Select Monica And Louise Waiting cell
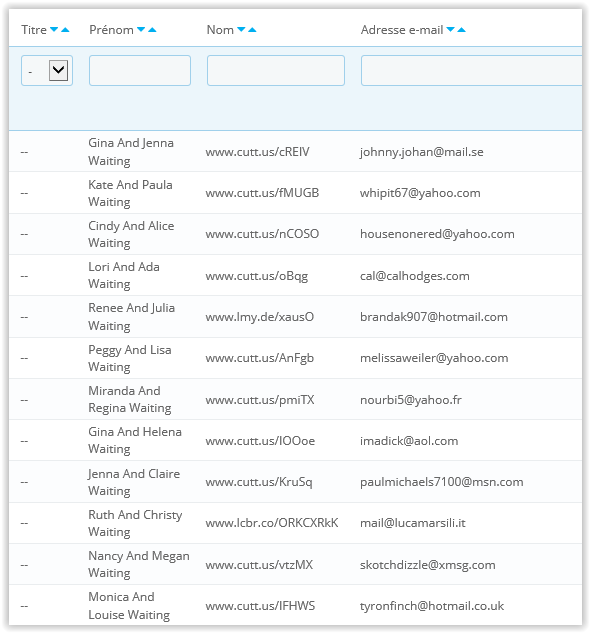The image size is (590, 633). pos(129,606)
